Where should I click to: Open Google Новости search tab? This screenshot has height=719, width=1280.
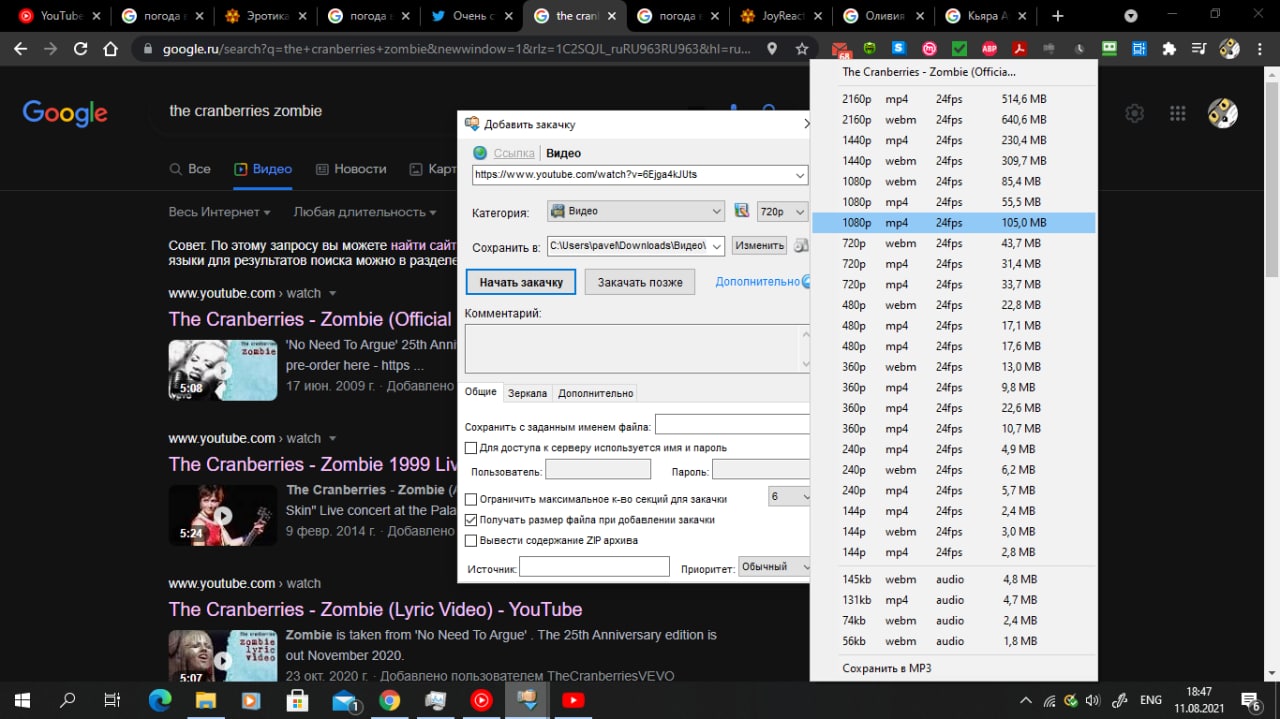pyautogui.click(x=351, y=169)
